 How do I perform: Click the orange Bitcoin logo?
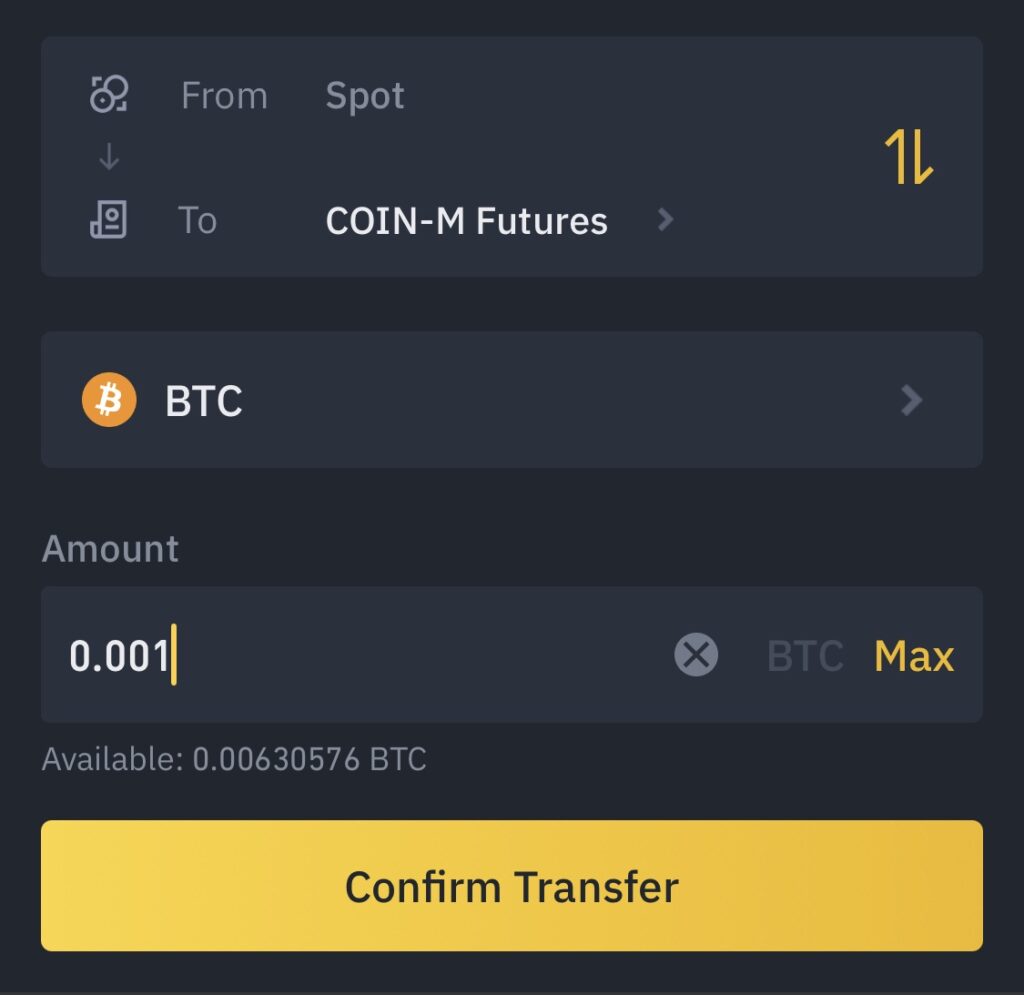109,400
